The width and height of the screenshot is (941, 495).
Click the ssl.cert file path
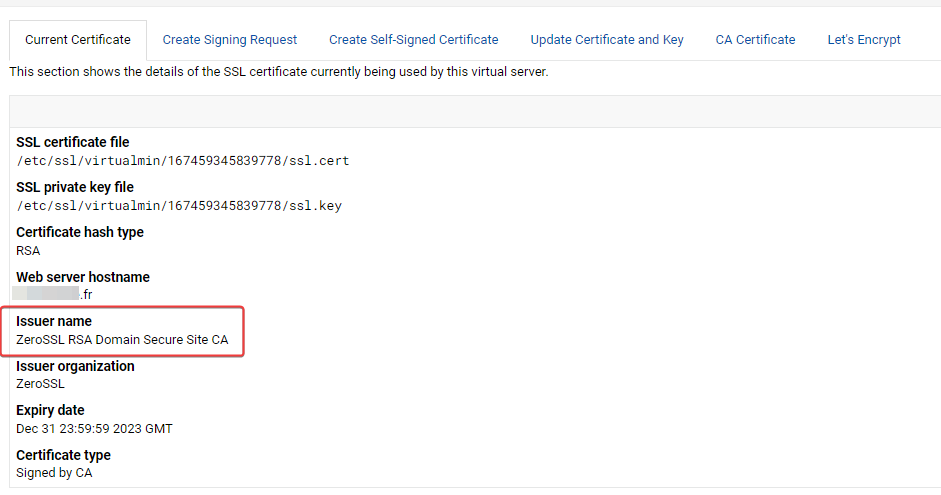182,161
